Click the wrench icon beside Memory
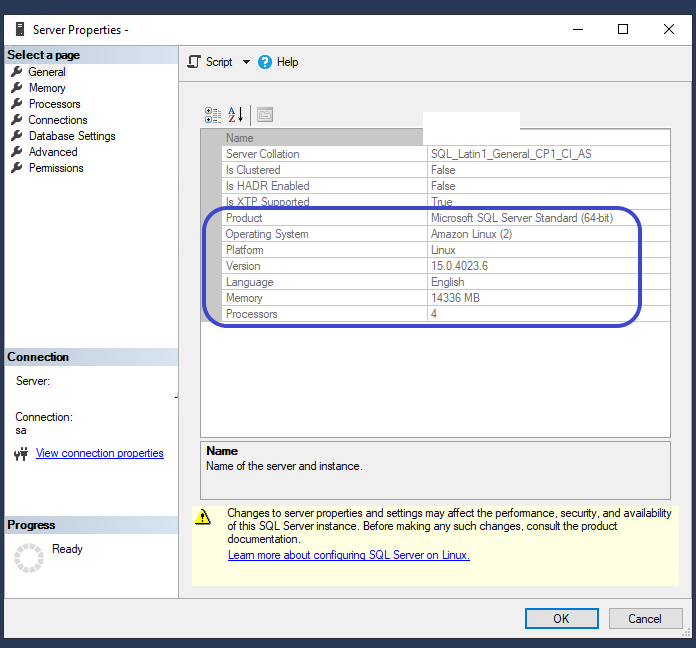This screenshot has width=696, height=648. coord(16,87)
